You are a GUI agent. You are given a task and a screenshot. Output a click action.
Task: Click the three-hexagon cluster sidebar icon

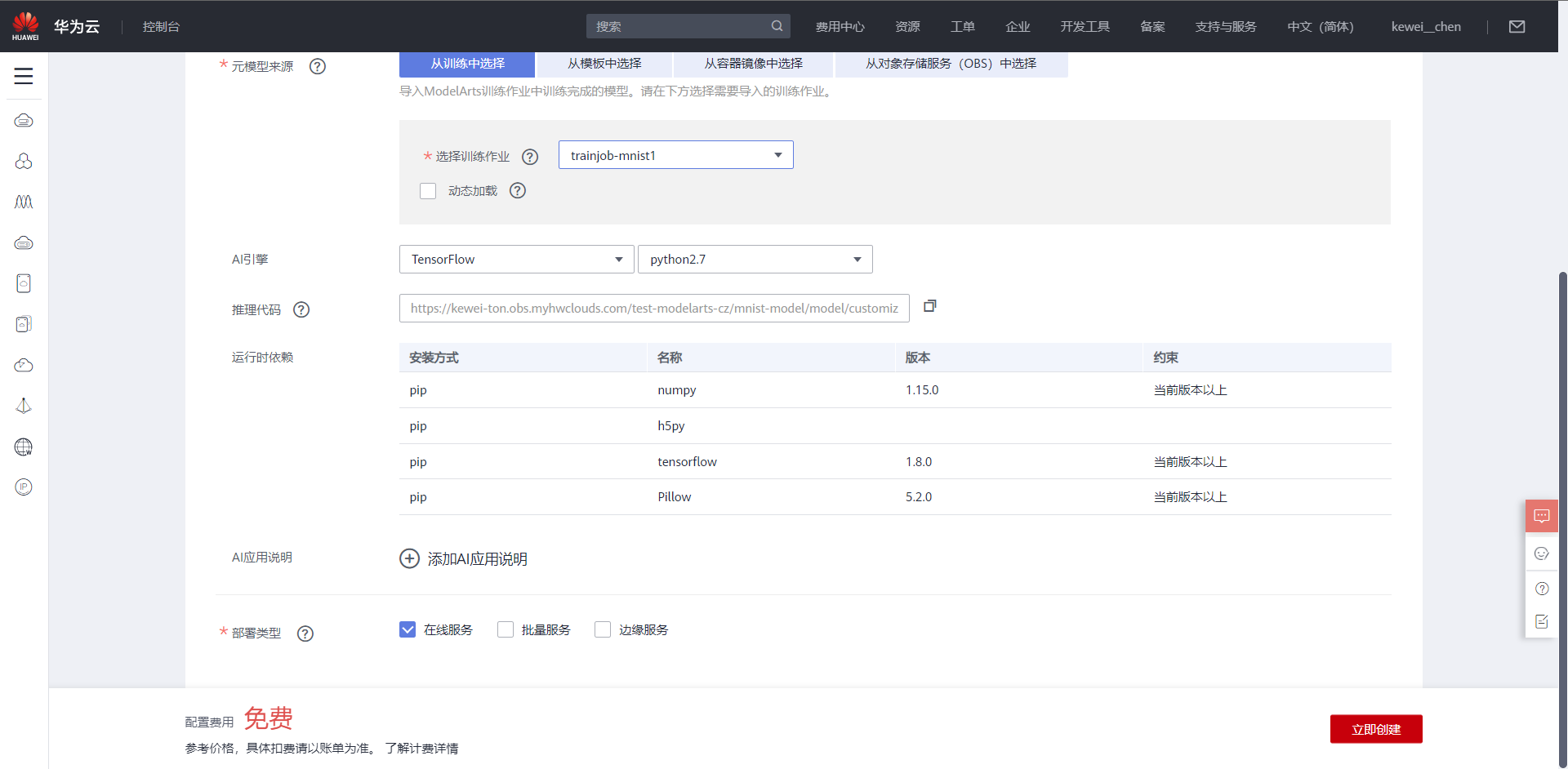(x=24, y=162)
